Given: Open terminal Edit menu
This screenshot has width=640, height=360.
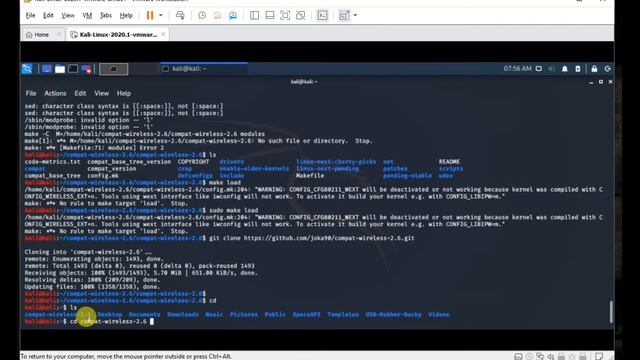Looking at the screenshot, I should 80,93.
